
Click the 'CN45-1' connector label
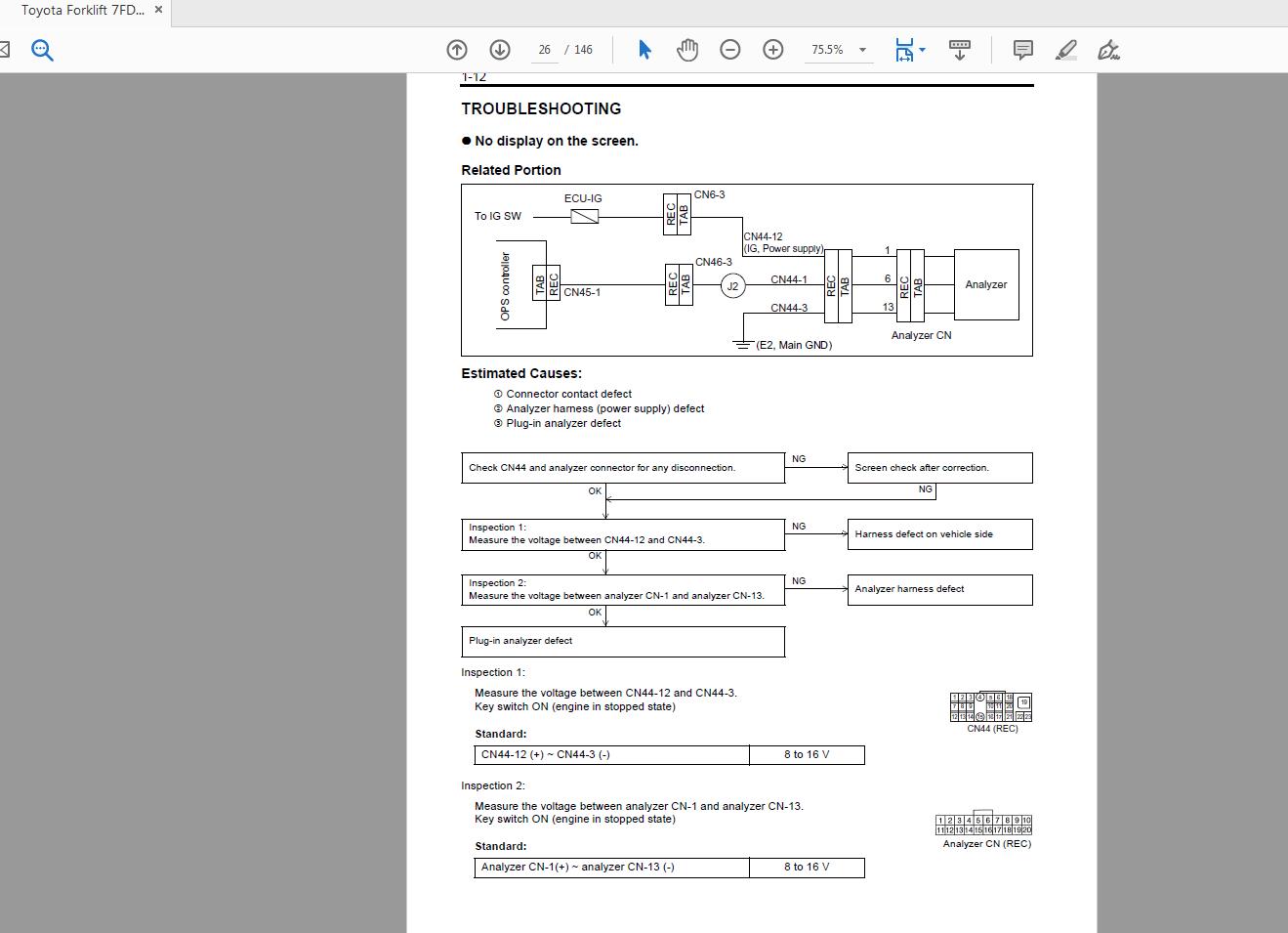582,292
